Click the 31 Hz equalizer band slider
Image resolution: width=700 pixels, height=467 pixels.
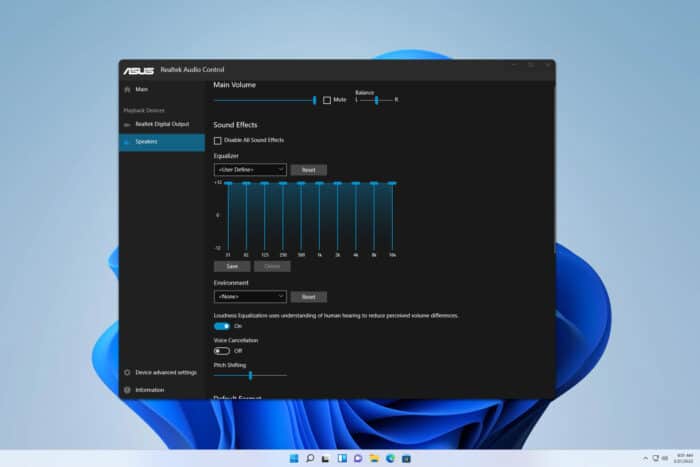228,217
